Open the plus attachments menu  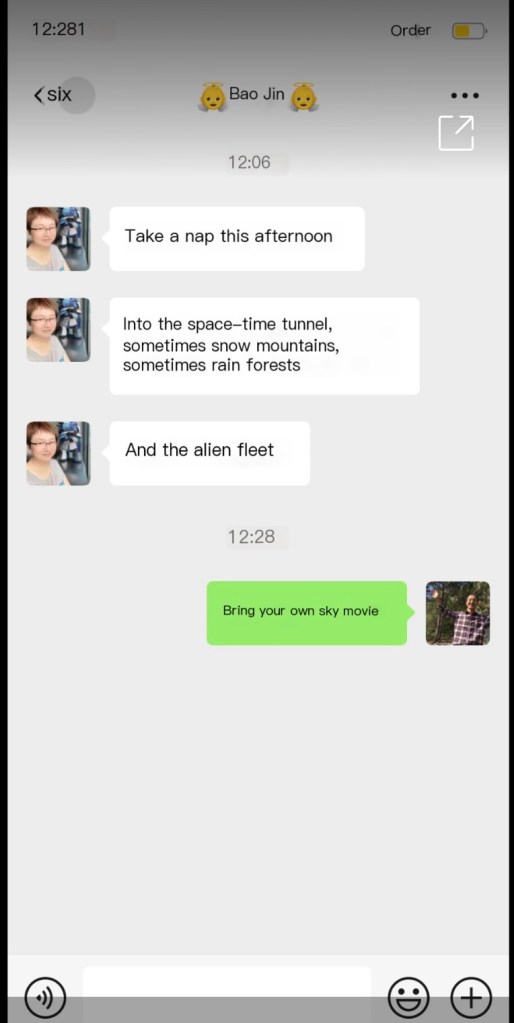471,998
